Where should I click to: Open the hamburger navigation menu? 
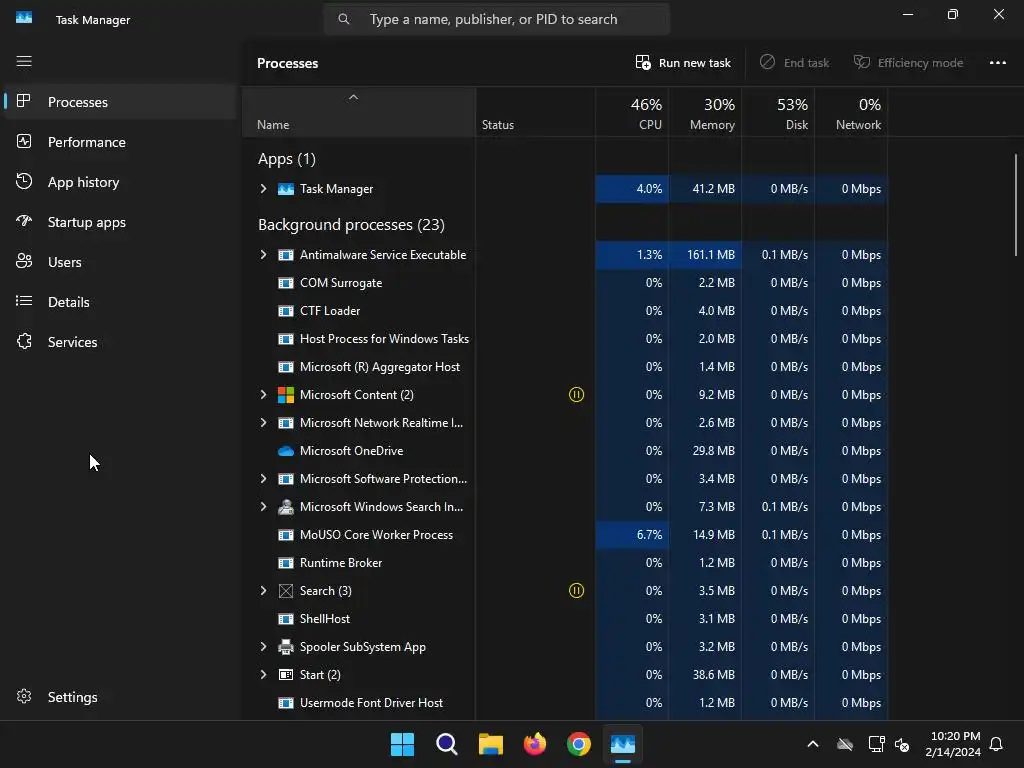click(x=24, y=61)
